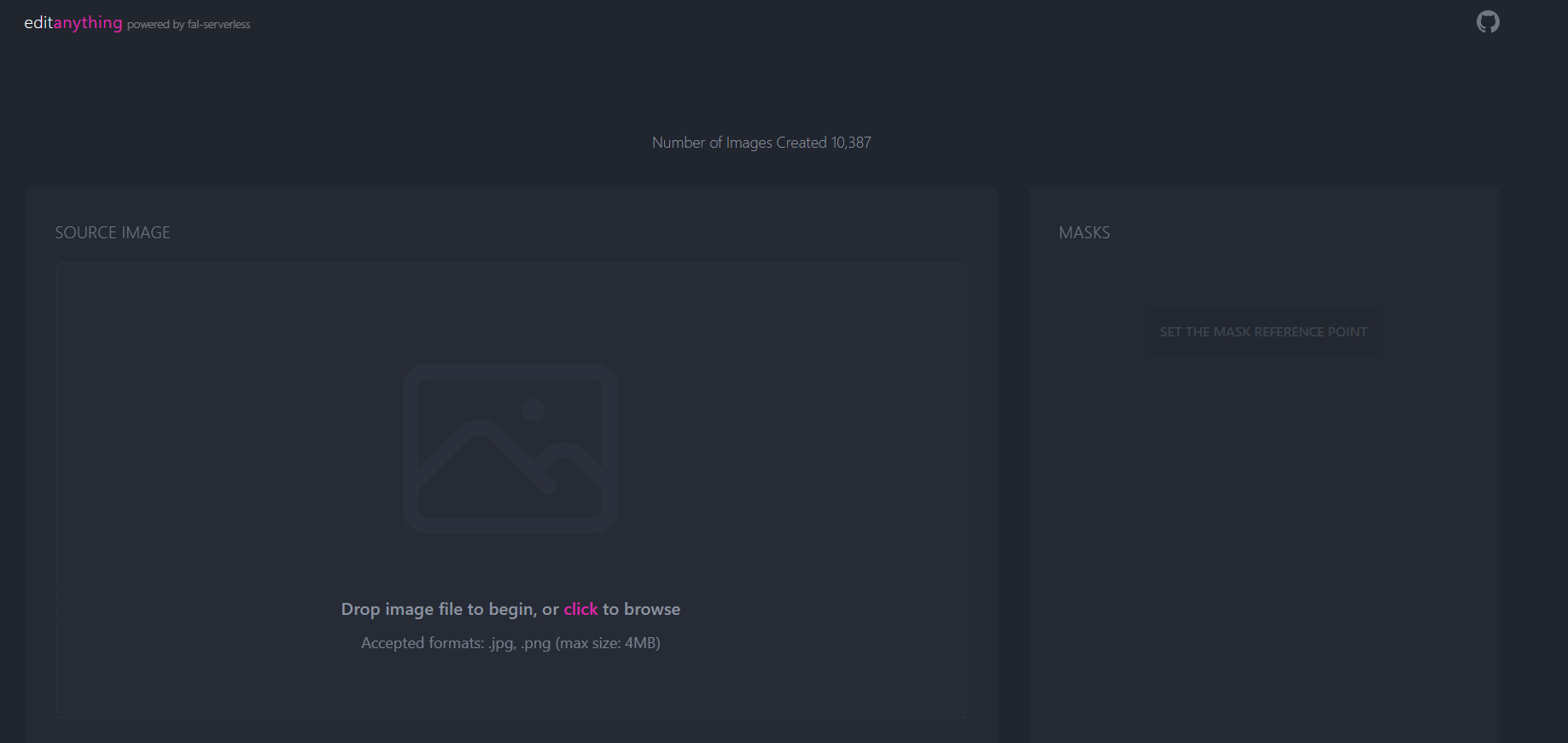Click the pink 'click' link to browse
The height and width of the screenshot is (743, 1568).
tap(580, 609)
